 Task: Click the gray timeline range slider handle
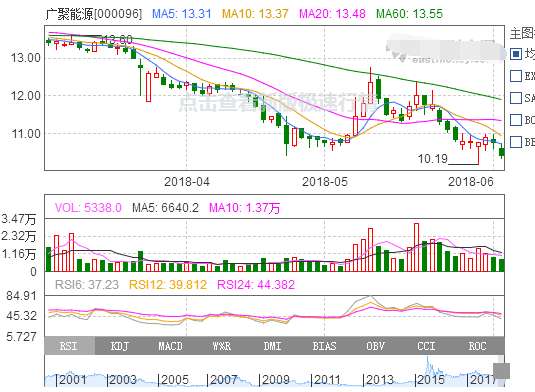(x=502, y=371)
